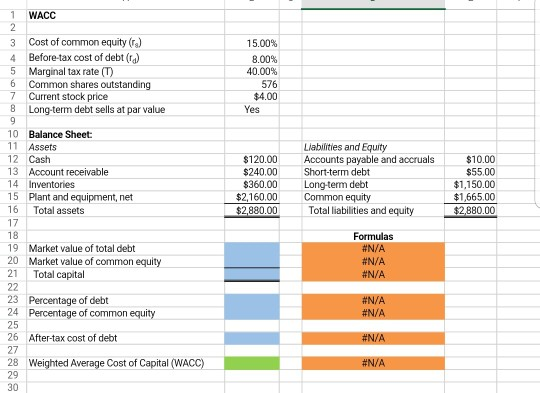The height and width of the screenshot is (393, 540).
Task: Select #N/A formula in the WACC row
Action: pos(373,363)
